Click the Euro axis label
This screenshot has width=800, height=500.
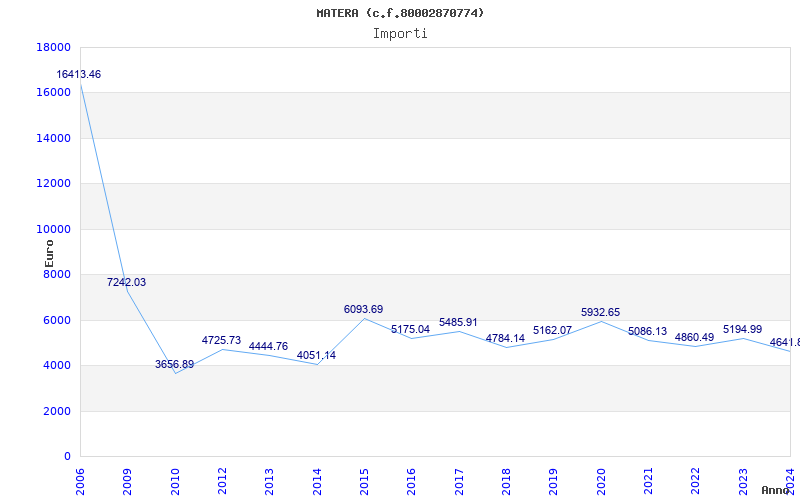coord(49,253)
